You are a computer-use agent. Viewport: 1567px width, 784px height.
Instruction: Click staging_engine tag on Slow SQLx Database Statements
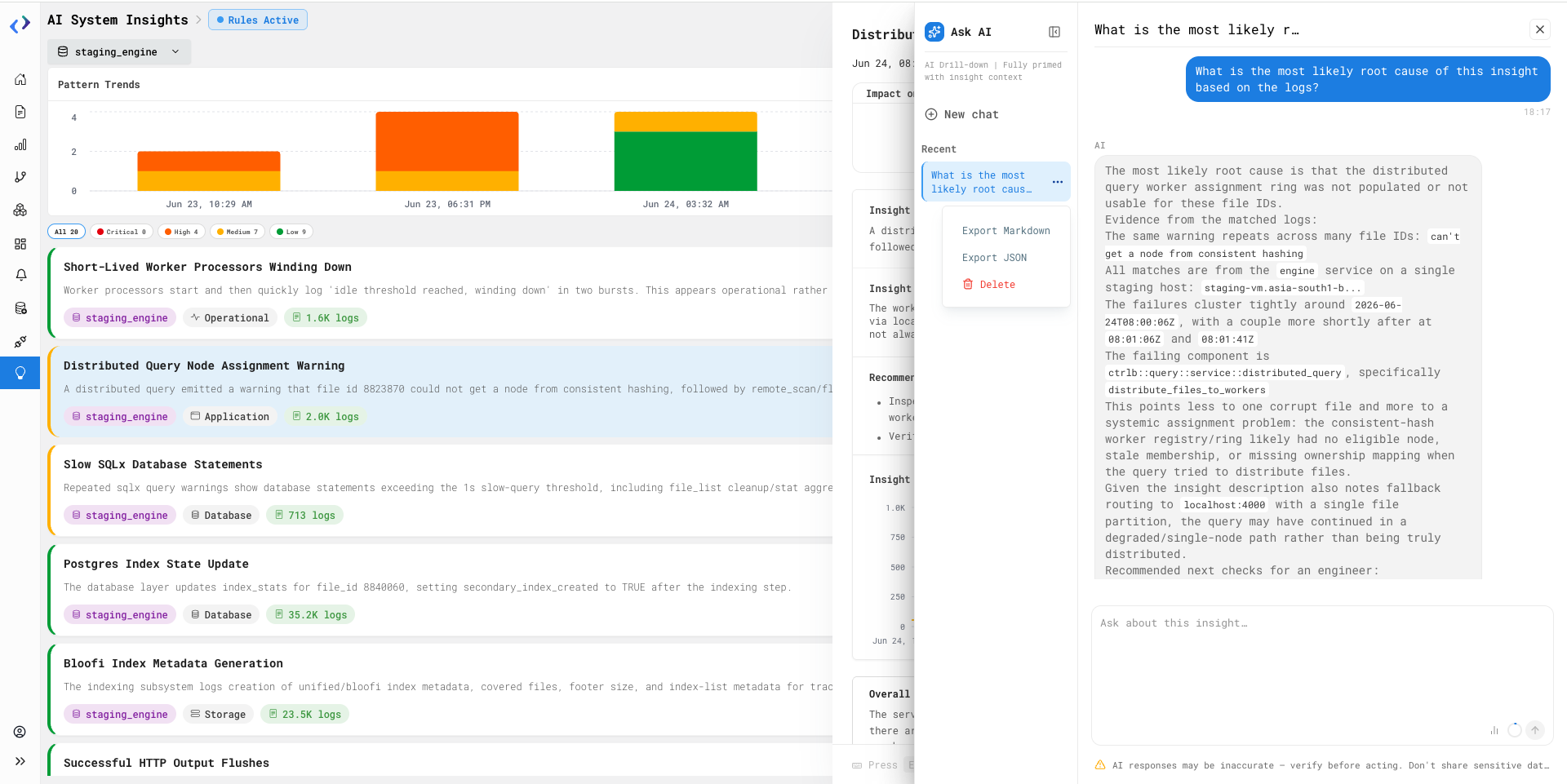click(x=120, y=515)
